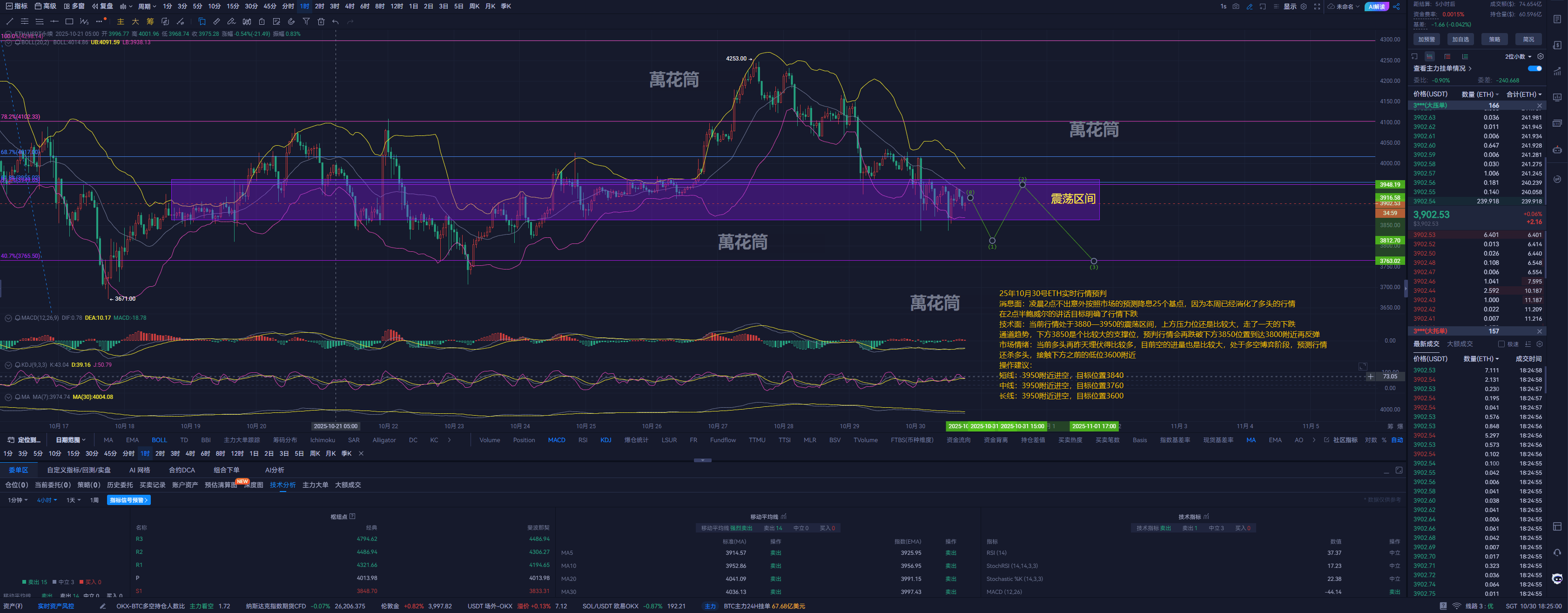Viewport: 1568px width, 613px height.
Task: Open the 主力大单 tab
Action: tap(315, 485)
